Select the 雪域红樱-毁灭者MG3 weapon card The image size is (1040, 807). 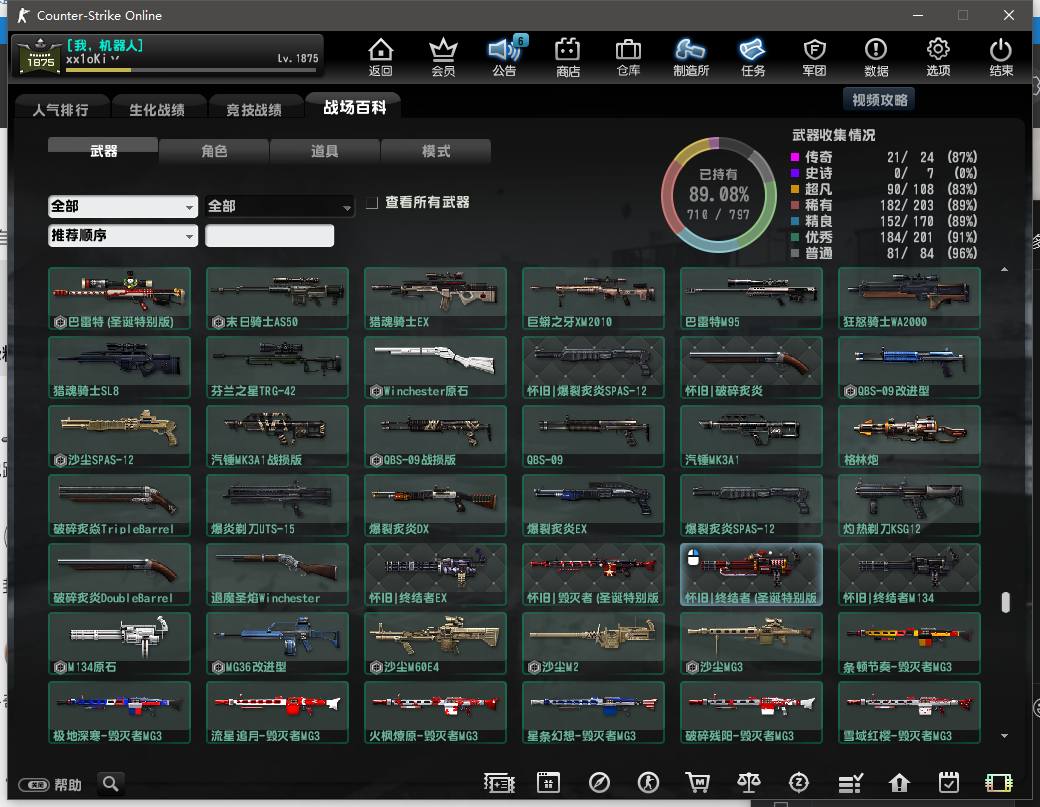[x=909, y=712]
